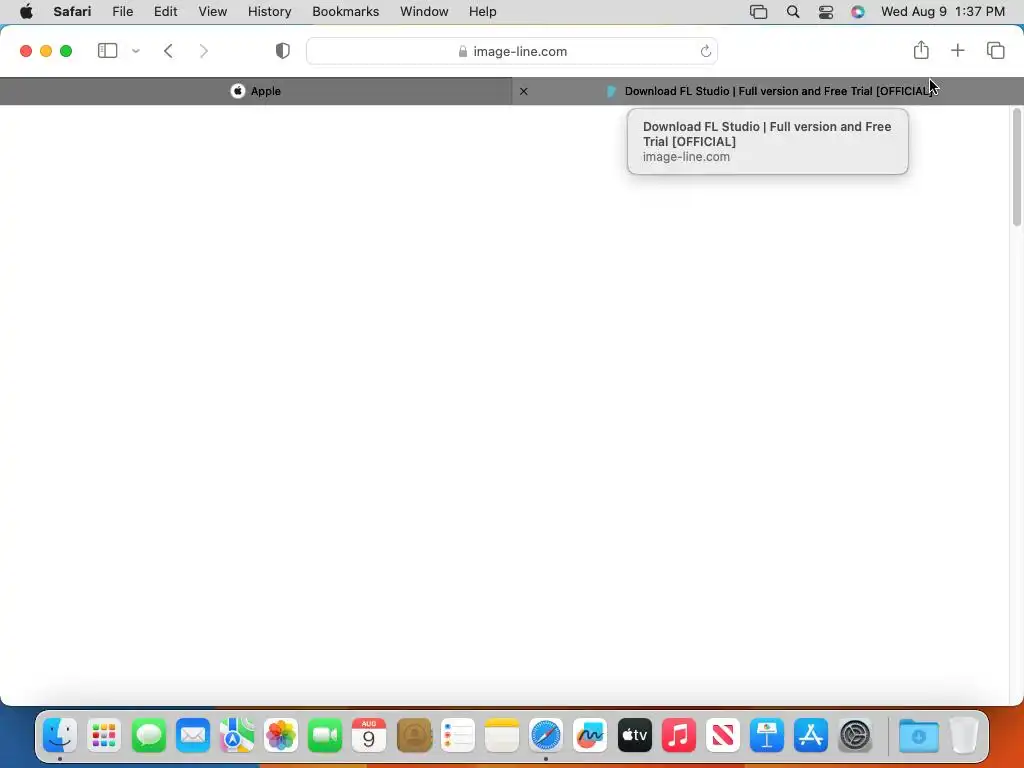The height and width of the screenshot is (768, 1024).
Task: Show tab overview
Action: coord(995,50)
